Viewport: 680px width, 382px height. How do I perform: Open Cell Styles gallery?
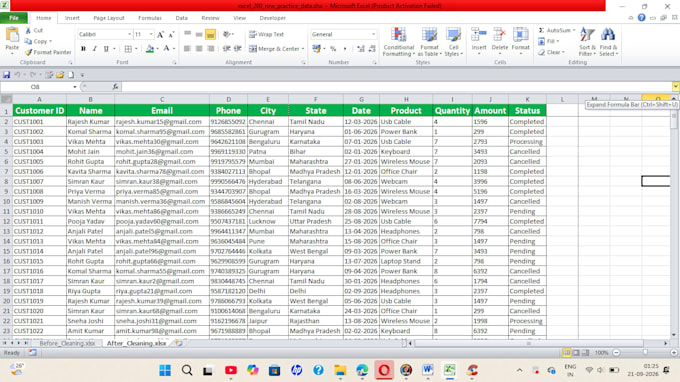coord(454,42)
